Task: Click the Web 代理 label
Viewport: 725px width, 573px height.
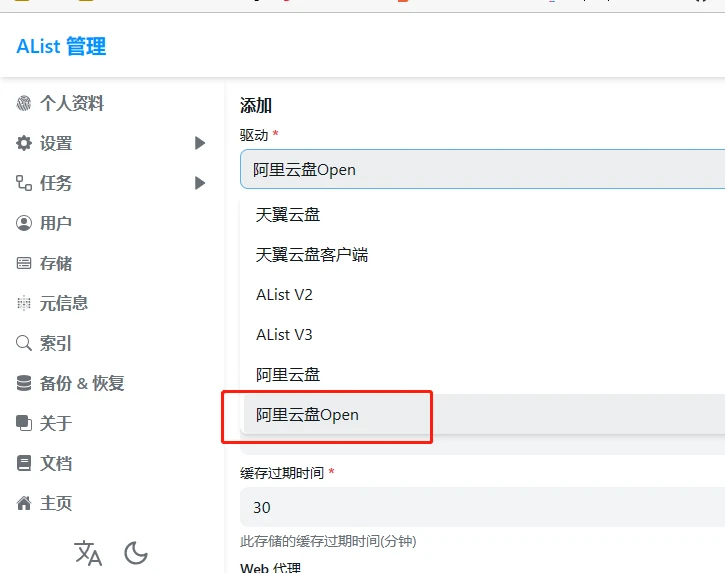Action: pyautogui.click(x=270, y=568)
